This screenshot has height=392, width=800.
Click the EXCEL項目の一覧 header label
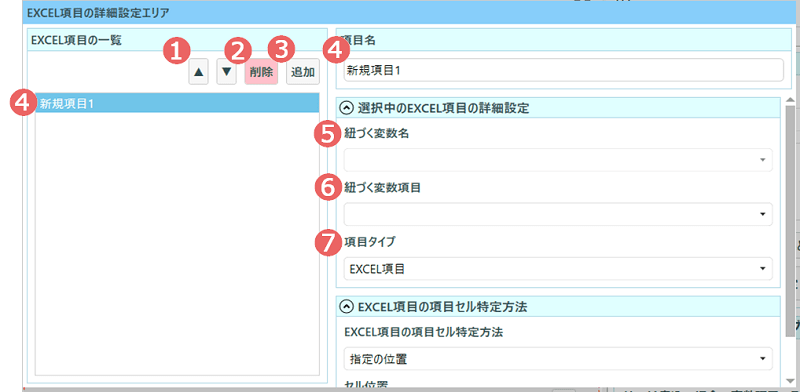[x=77, y=41]
